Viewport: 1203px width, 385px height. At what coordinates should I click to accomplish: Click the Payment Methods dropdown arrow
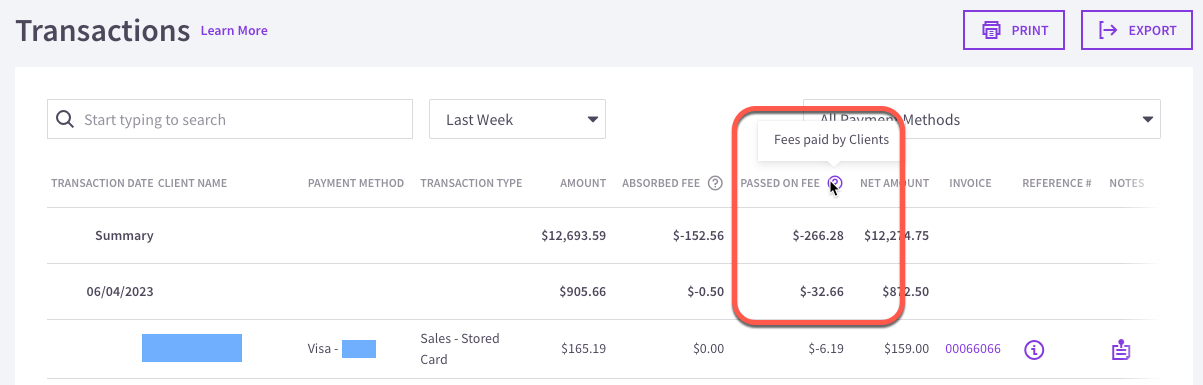coord(1146,120)
